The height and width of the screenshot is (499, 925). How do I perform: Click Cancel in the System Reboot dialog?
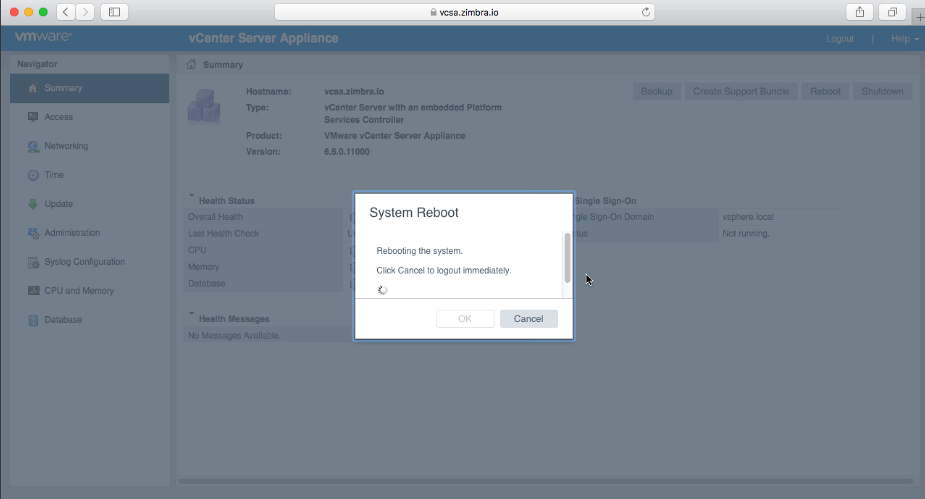[x=529, y=319]
